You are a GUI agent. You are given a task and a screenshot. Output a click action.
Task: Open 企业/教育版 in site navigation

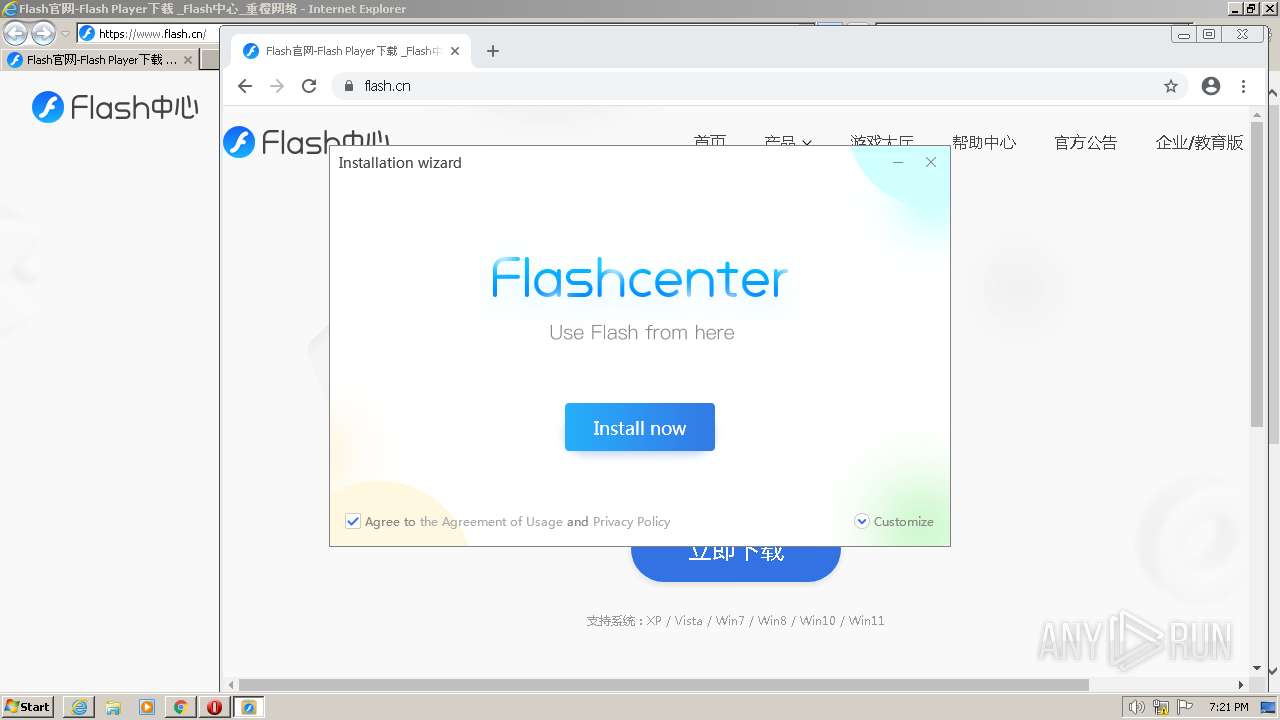[1199, 142]
